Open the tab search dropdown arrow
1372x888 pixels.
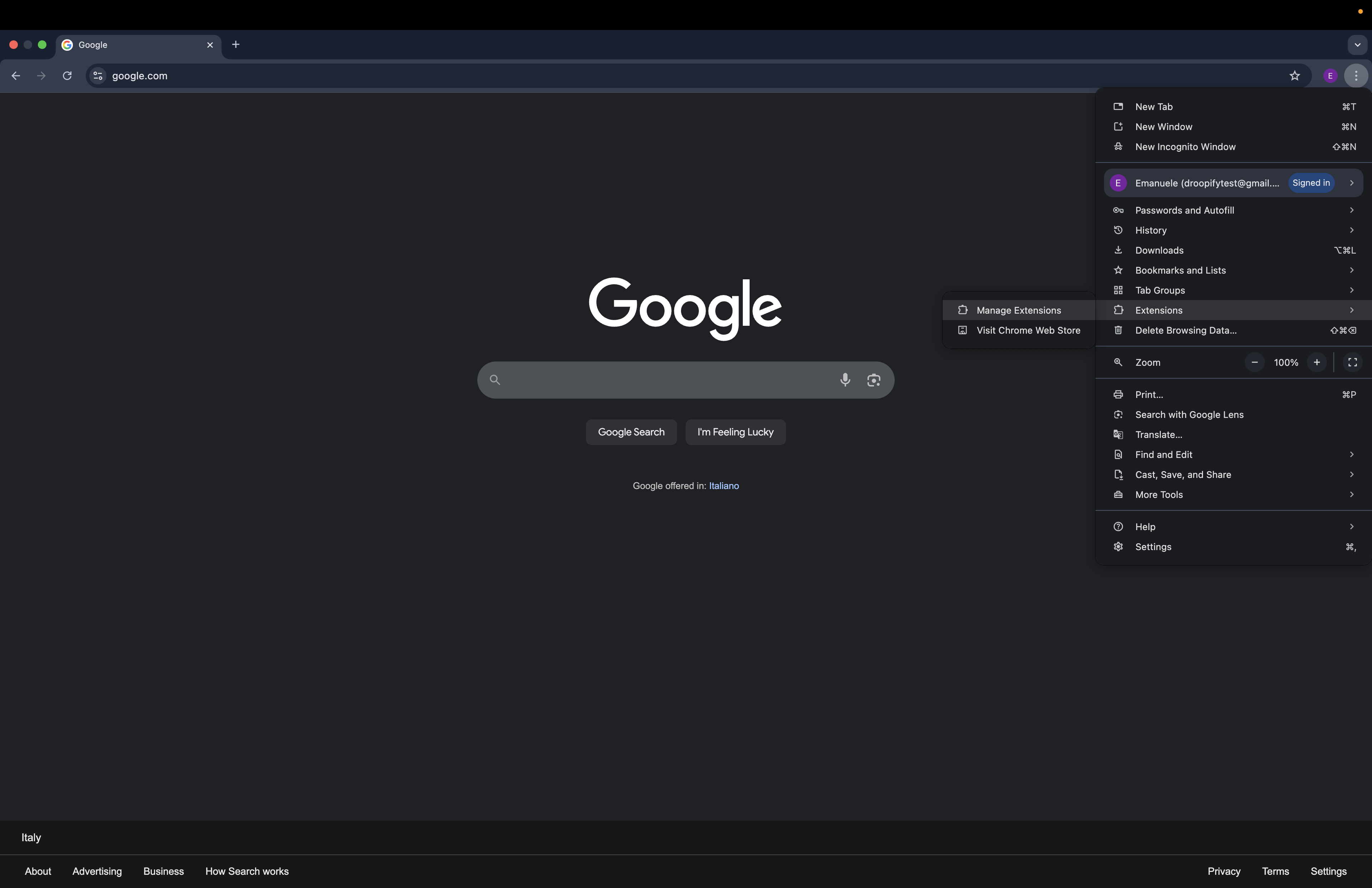coord(1357,44)
